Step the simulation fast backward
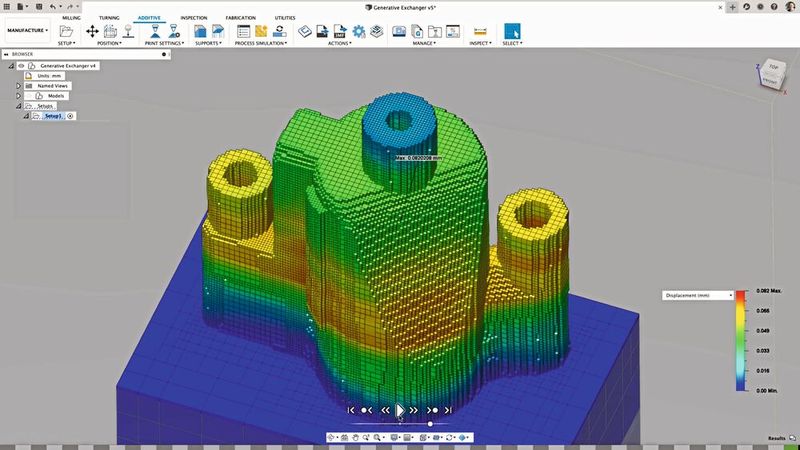The image size is (800, 450). pos(385,410)
